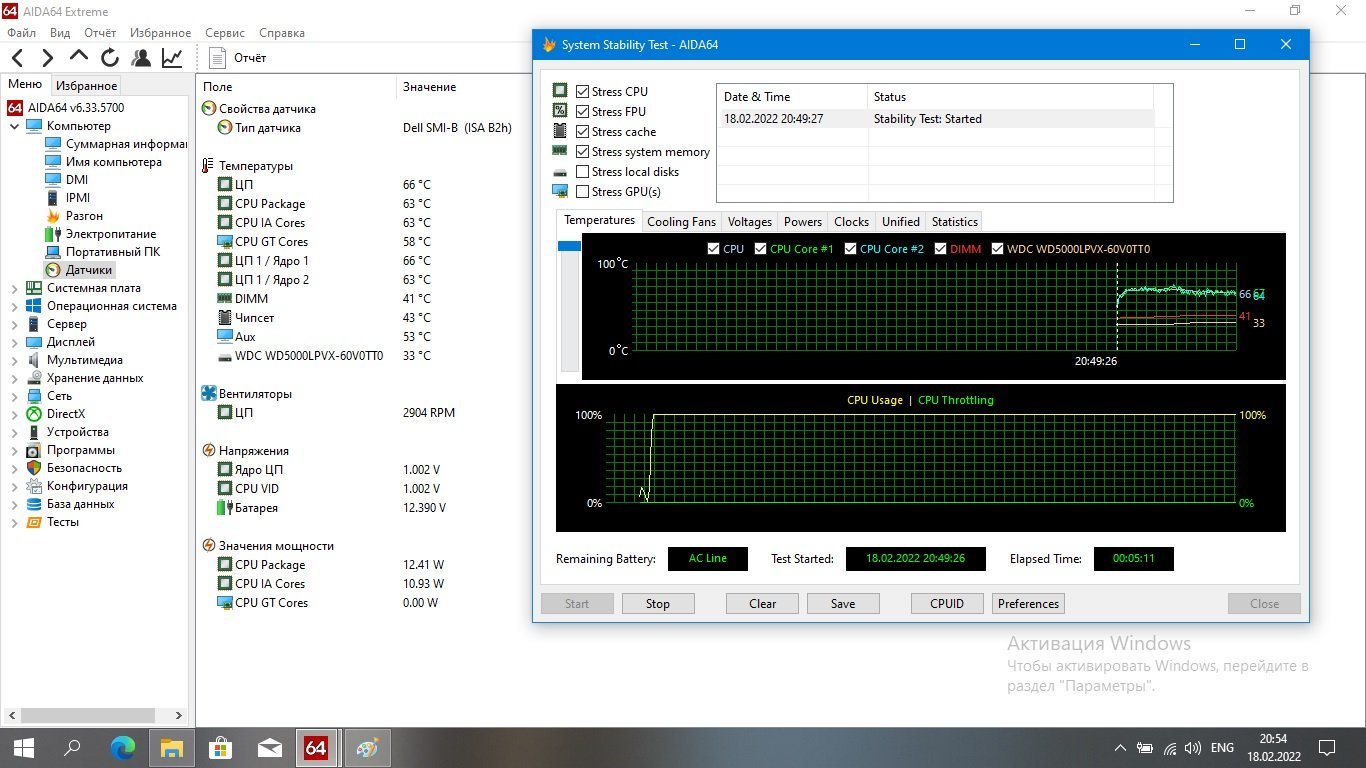Open the Сервис menu
The width and height of the screenshot is (1366, 768).
coord(225,33)
